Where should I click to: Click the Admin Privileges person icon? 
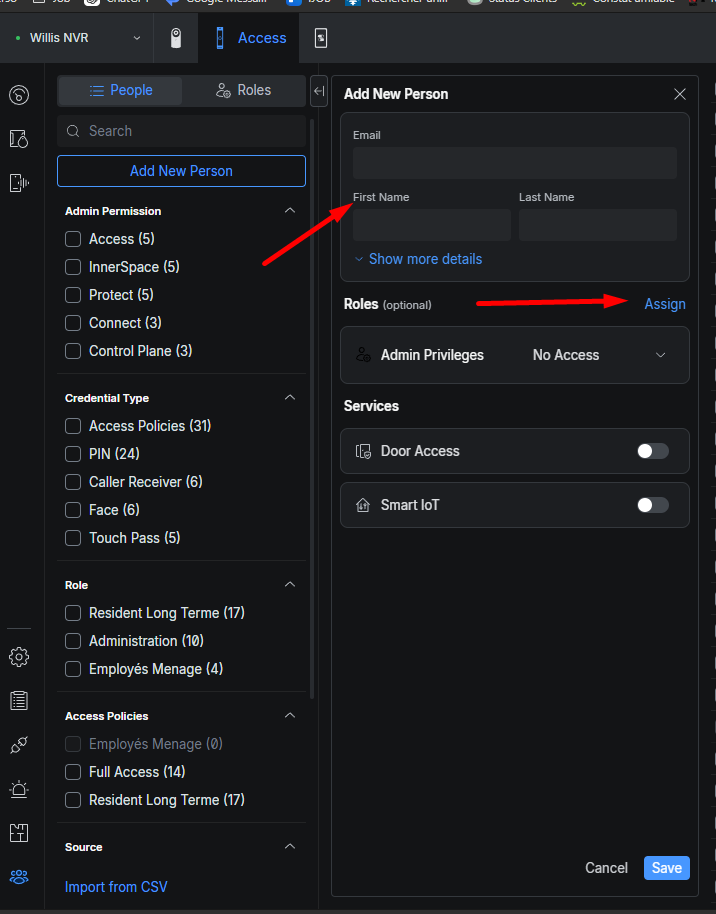point(363,354)
